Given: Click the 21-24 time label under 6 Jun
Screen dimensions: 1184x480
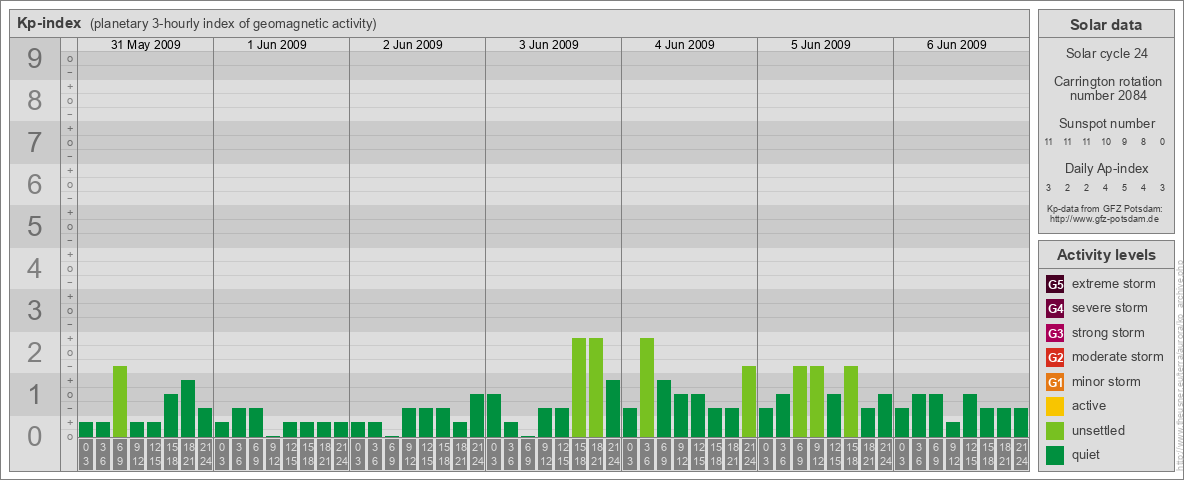Looking at the screenshot, I should [1020, 454].
